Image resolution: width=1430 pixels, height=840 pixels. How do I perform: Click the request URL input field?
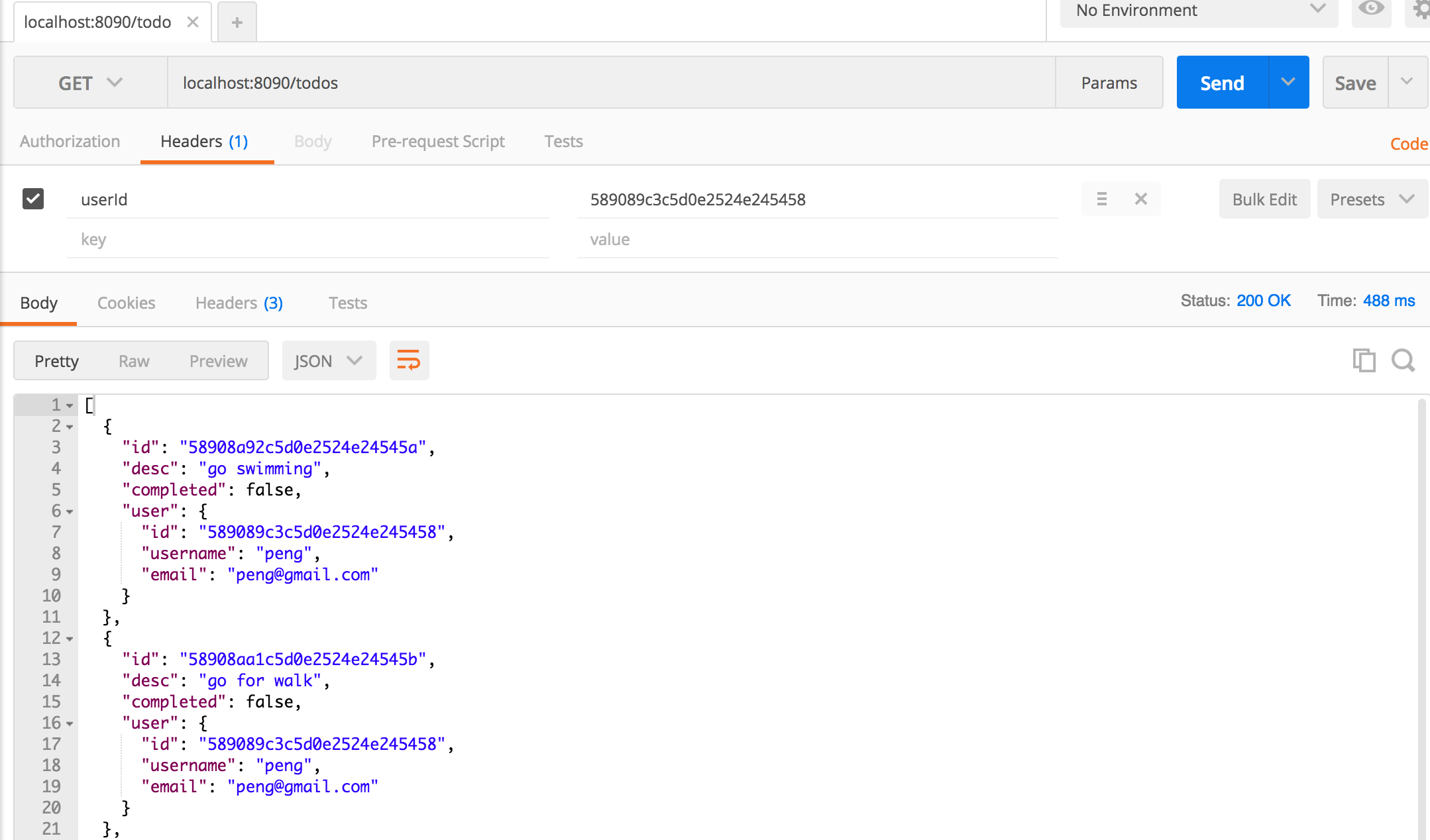pyautogui.click(x=610, y=83)
